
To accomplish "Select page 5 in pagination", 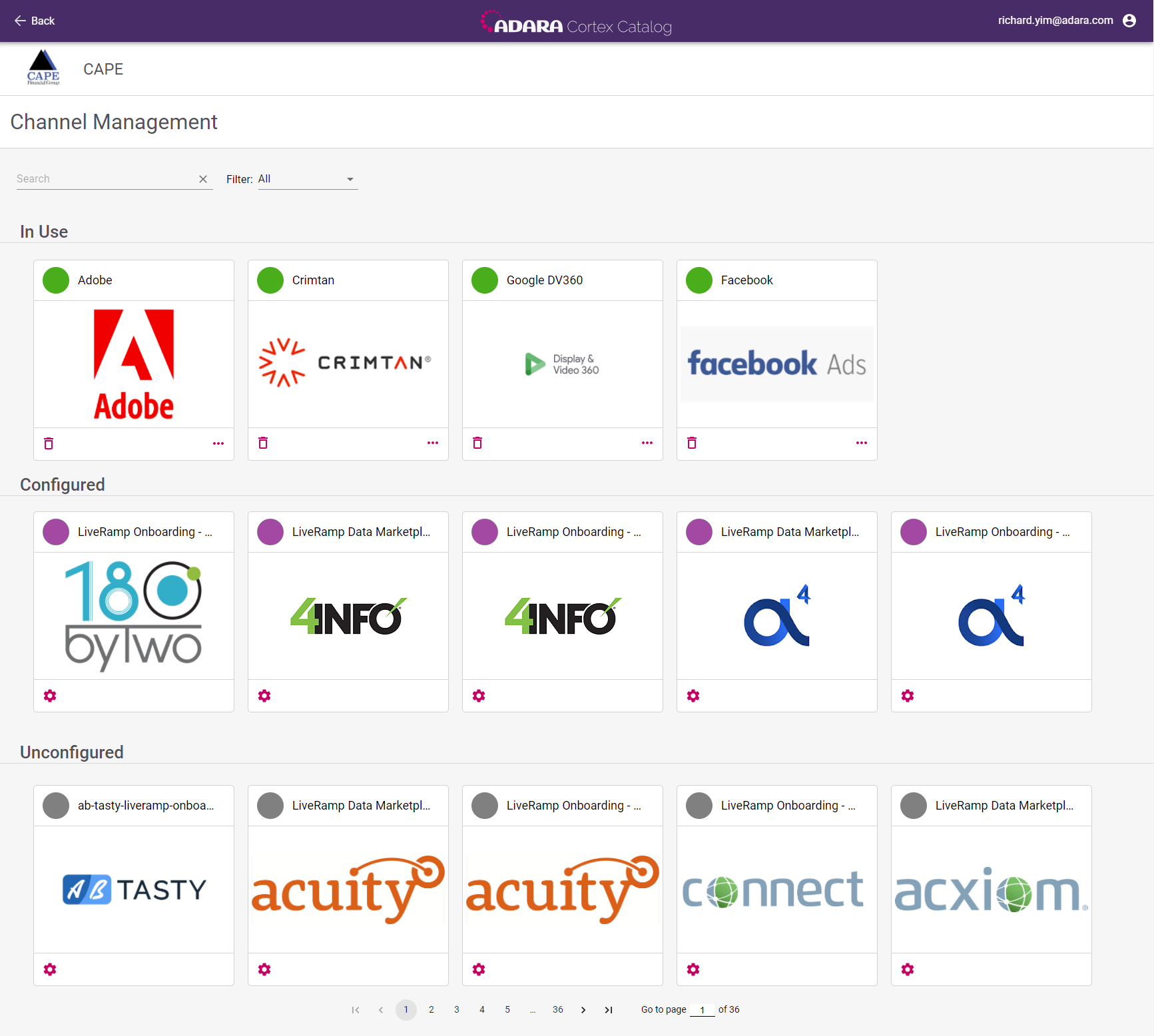I will click(507, 1010).
